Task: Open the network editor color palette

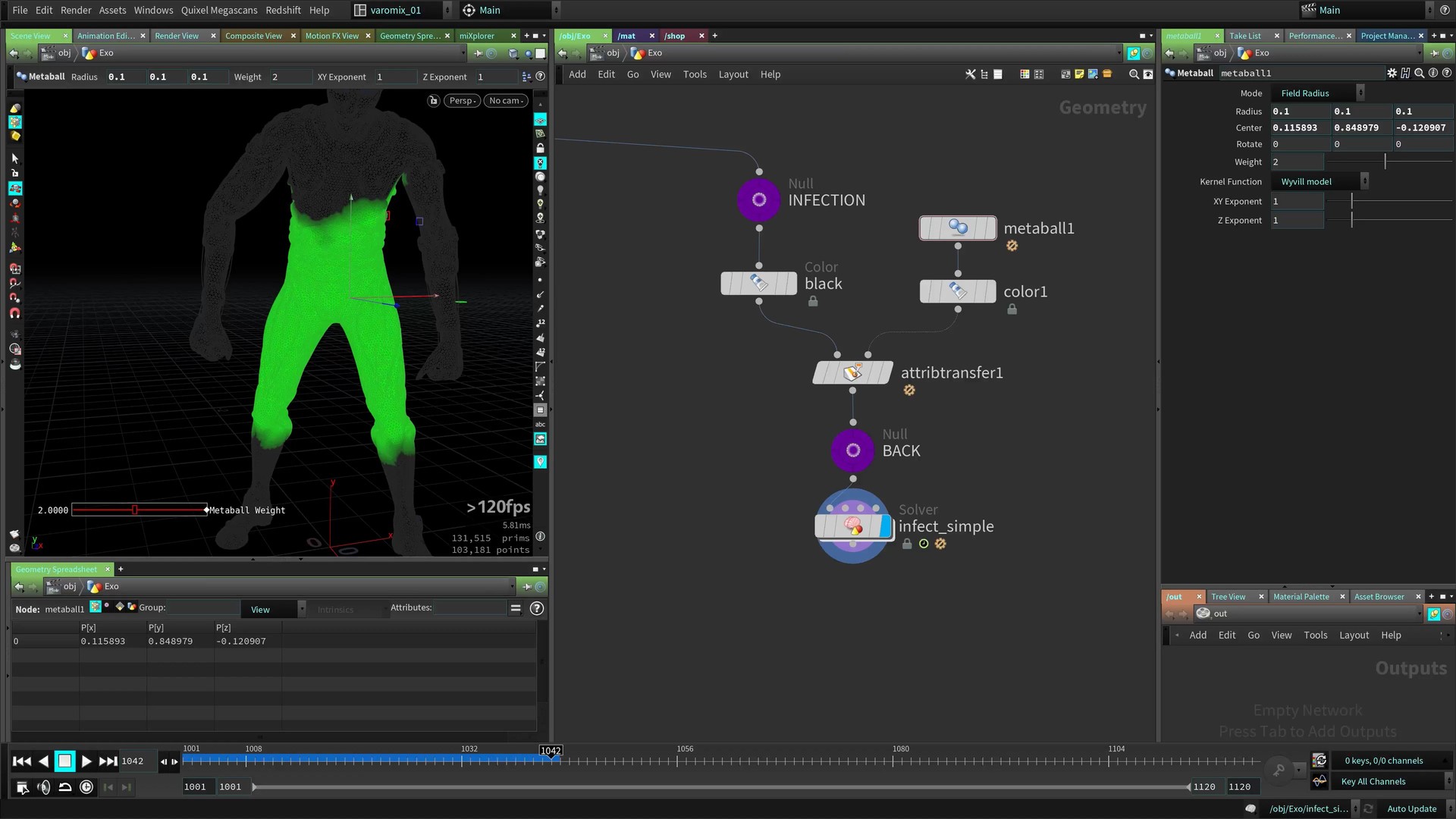Action: click(1024, 74)
